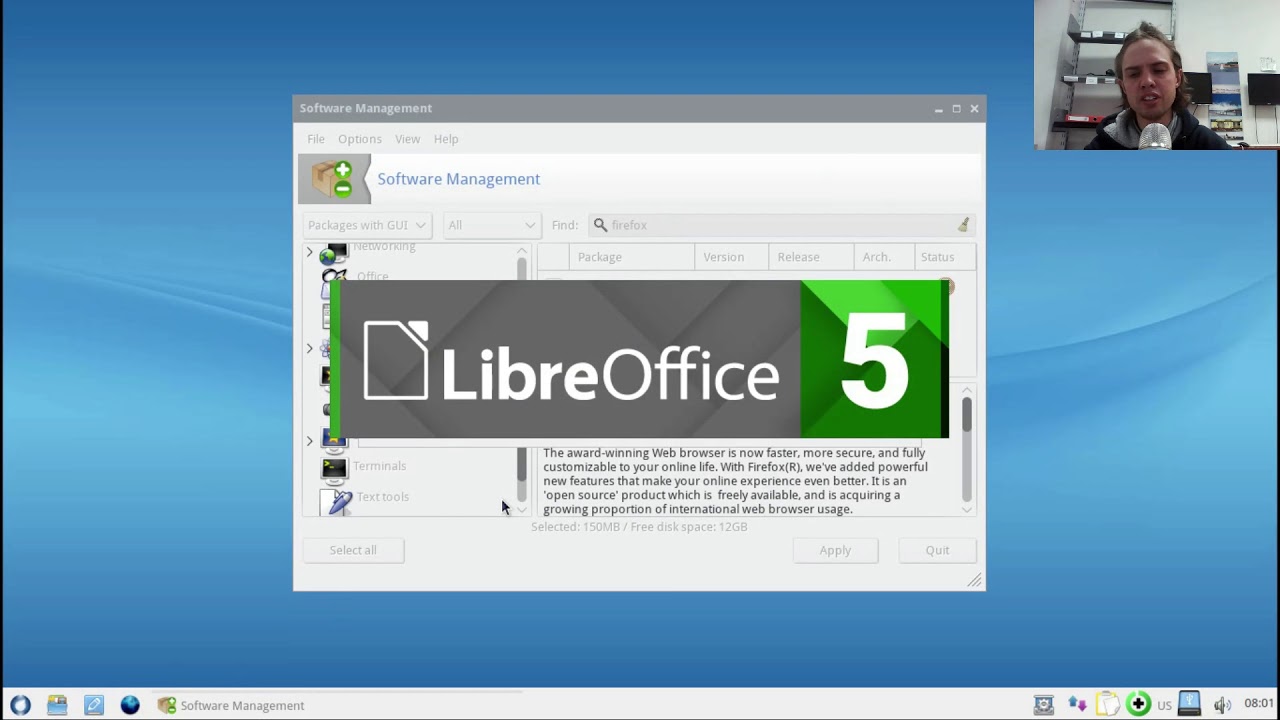Launch the text editor from taskbar
This screenshot has width=1280, height=720.
pyautogui.click(x=93, y=705)
